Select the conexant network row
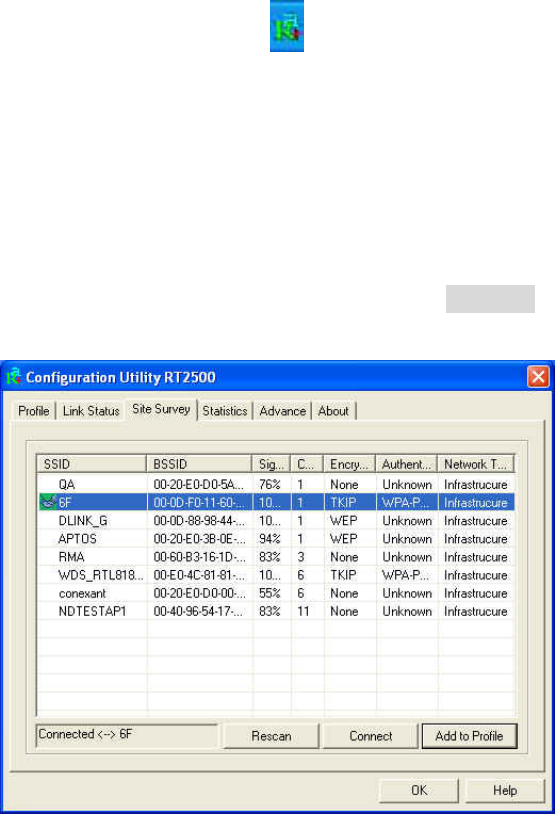This screenshot has width=555, height=814. [x=276, y=593]
